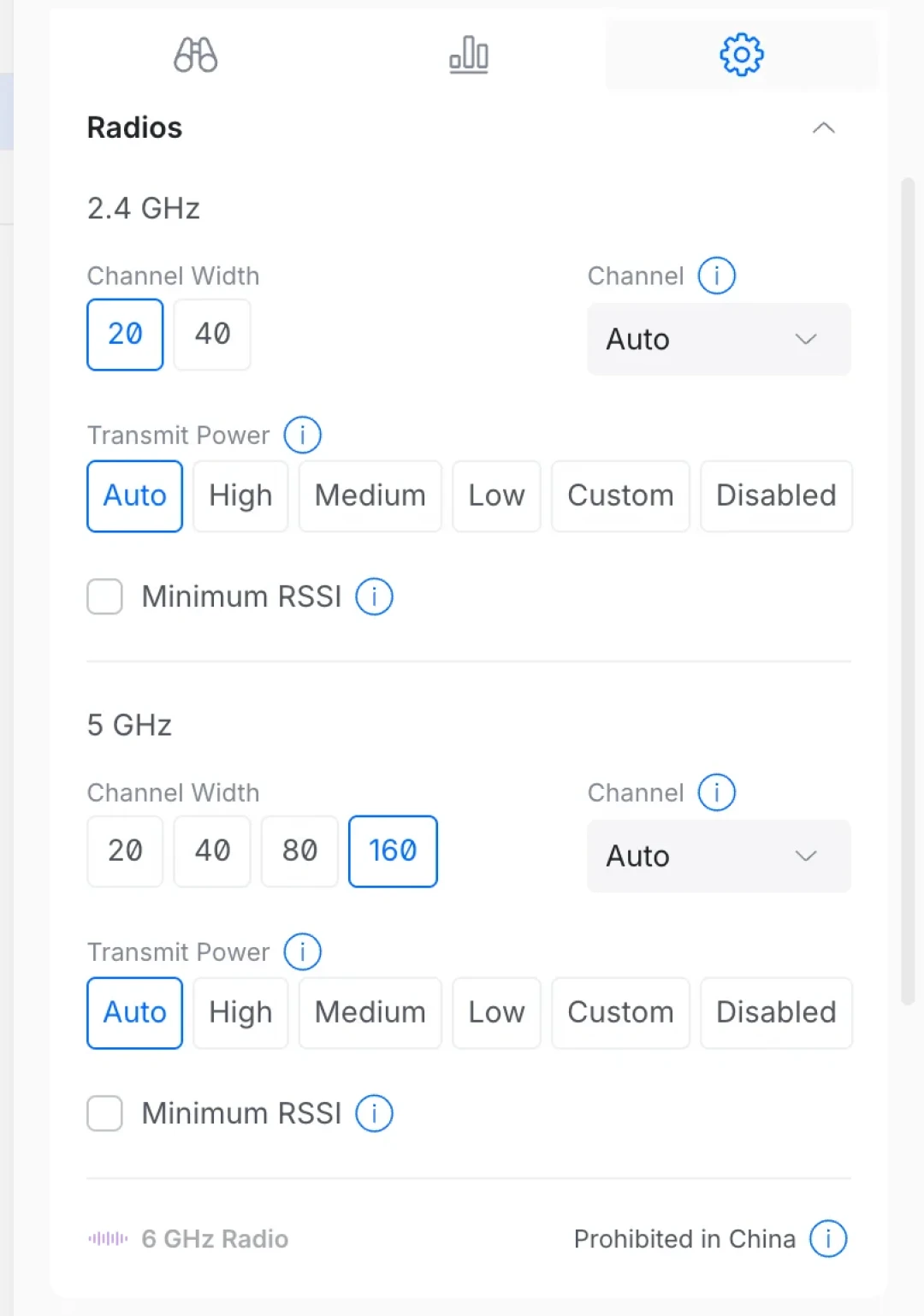Open the binoculars overview tab

coord(195,56)
